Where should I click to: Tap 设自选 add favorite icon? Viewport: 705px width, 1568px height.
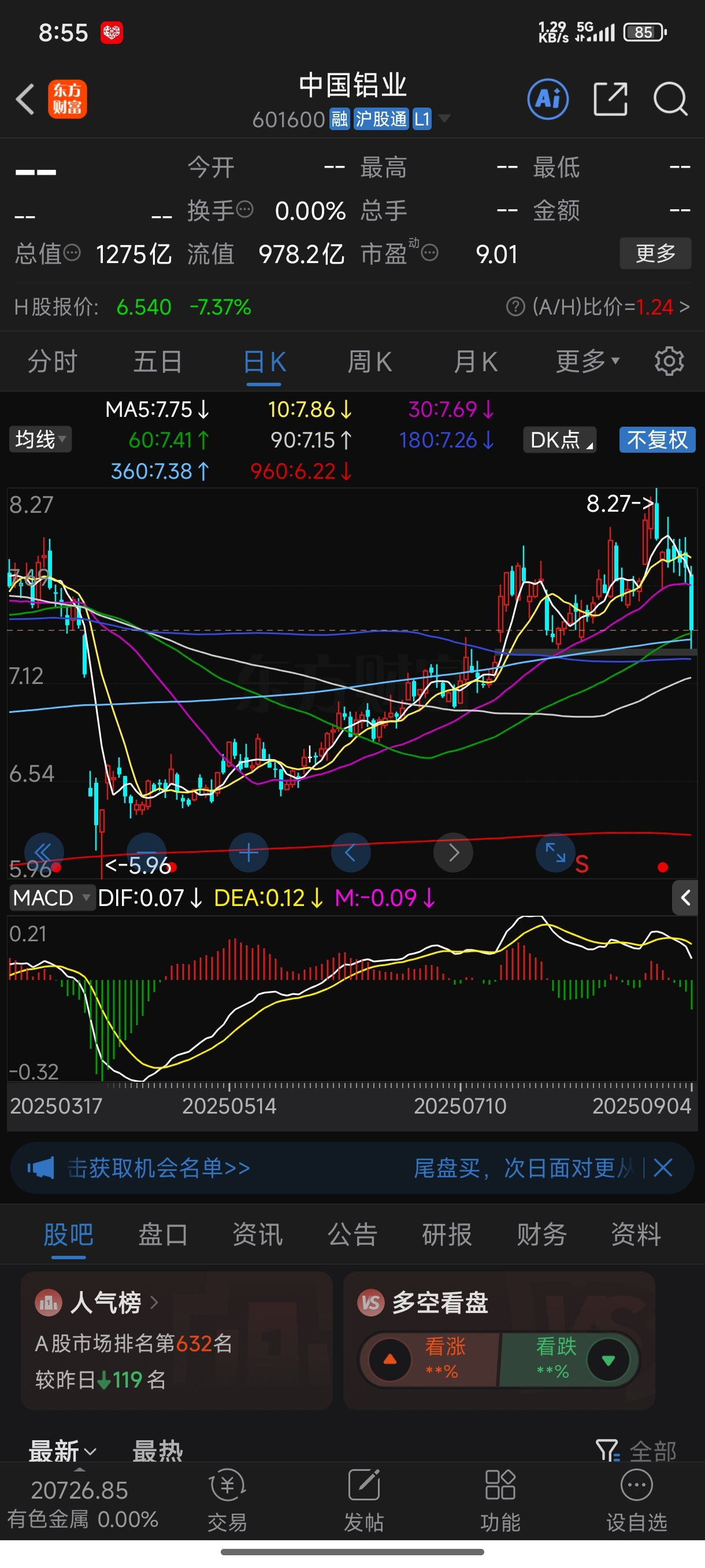click(x=636, y=1485)
